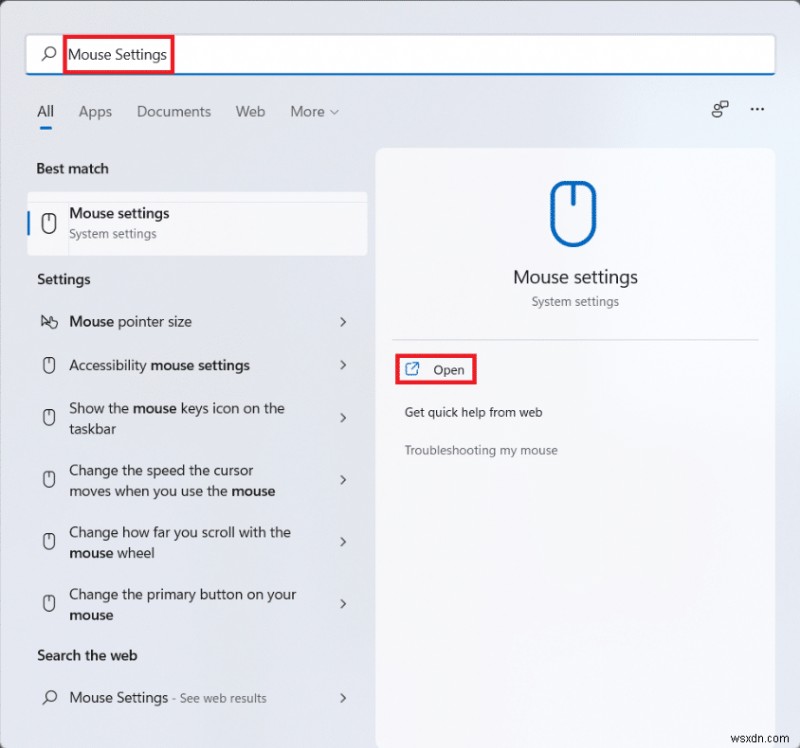This screenshot has width=800, height=748.
Task: Open the Mouse settings mouse icon preview
Action: (x=575, y=211)
